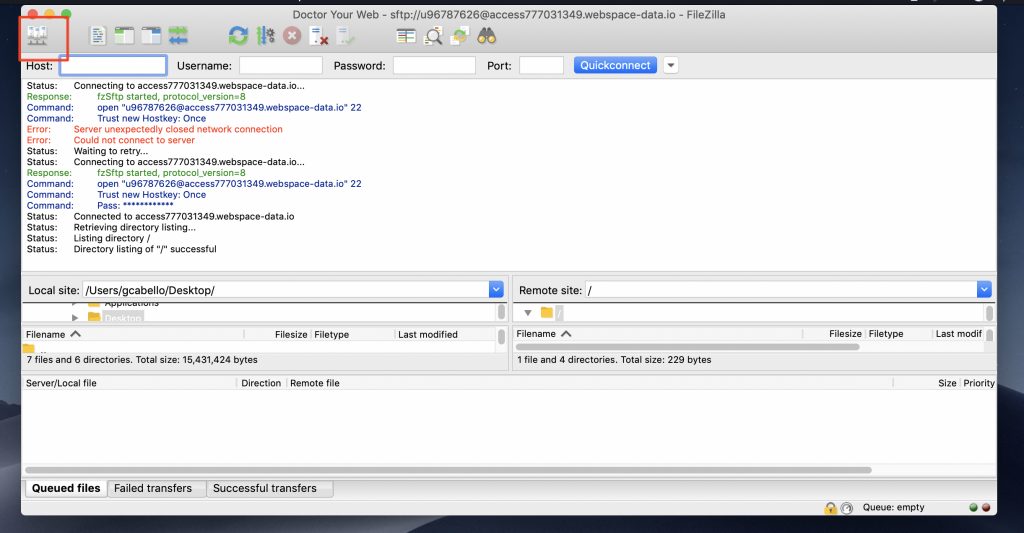This screenshot has width=1024, height=533.
Task: Click the encryption lock icon in status bar
Action: 830,508
